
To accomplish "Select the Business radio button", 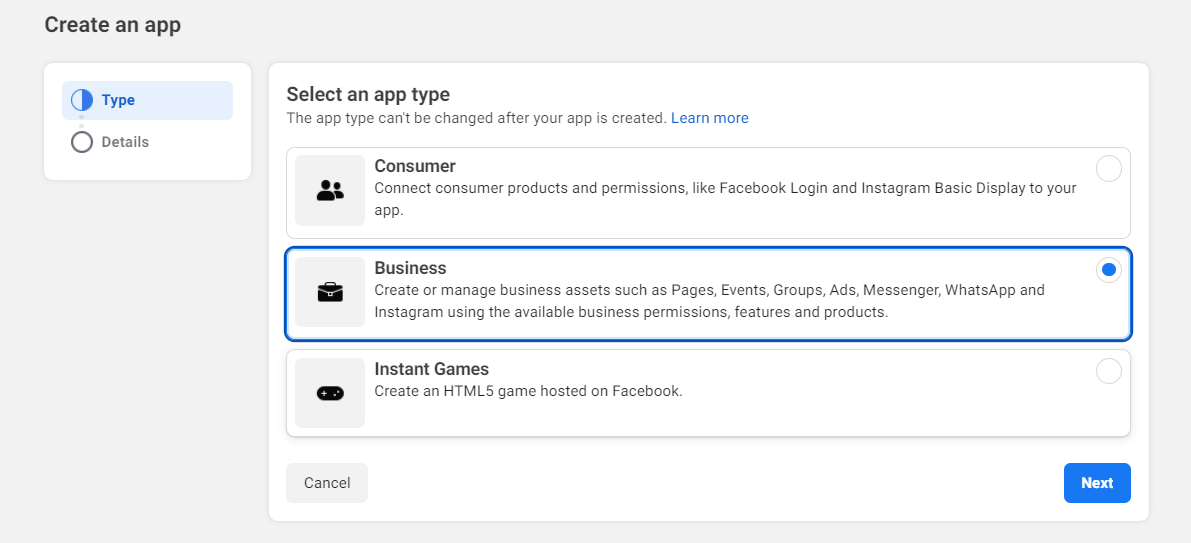I will click(1108, 270).
